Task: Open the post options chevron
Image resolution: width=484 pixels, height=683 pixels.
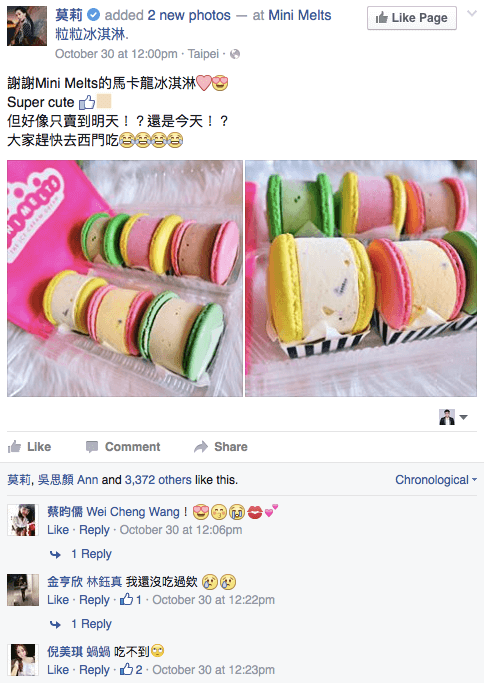Action: click(x=471, y=14)
